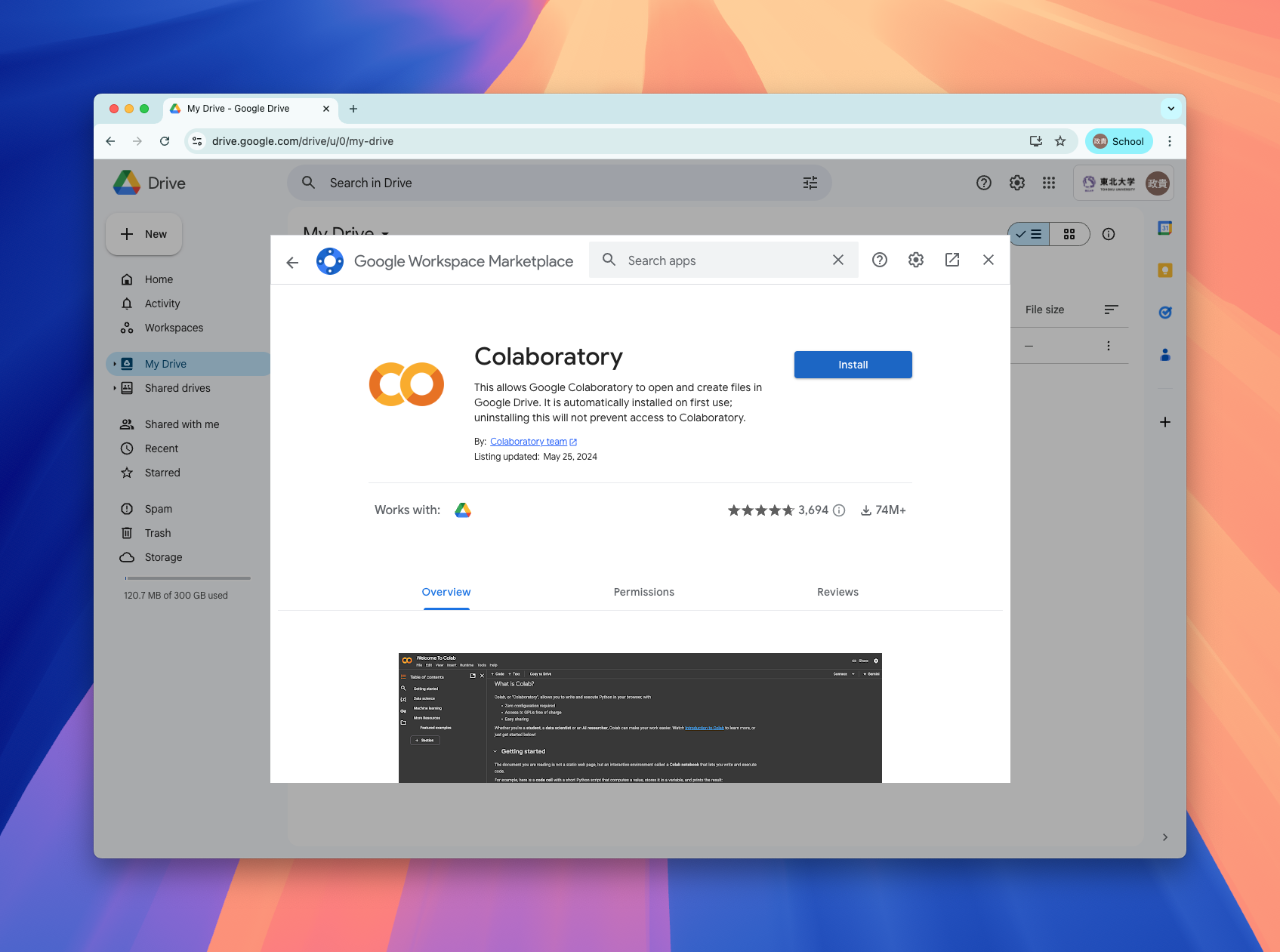Viewport: 1280px width, 952px height.
Task: Switch to grid layout view
Action: click(x=1069, y=234)
